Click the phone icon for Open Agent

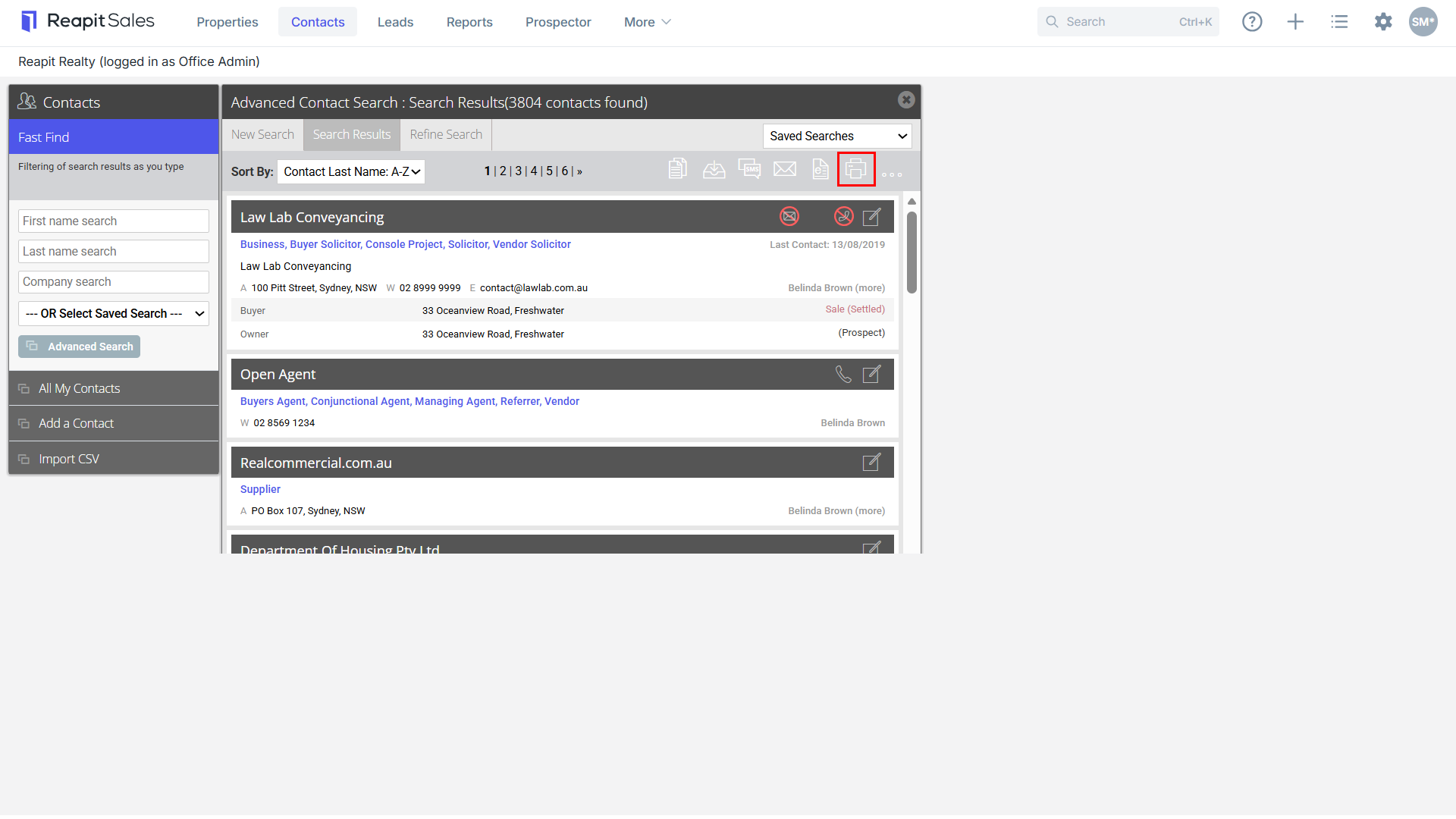coord(843,375)
